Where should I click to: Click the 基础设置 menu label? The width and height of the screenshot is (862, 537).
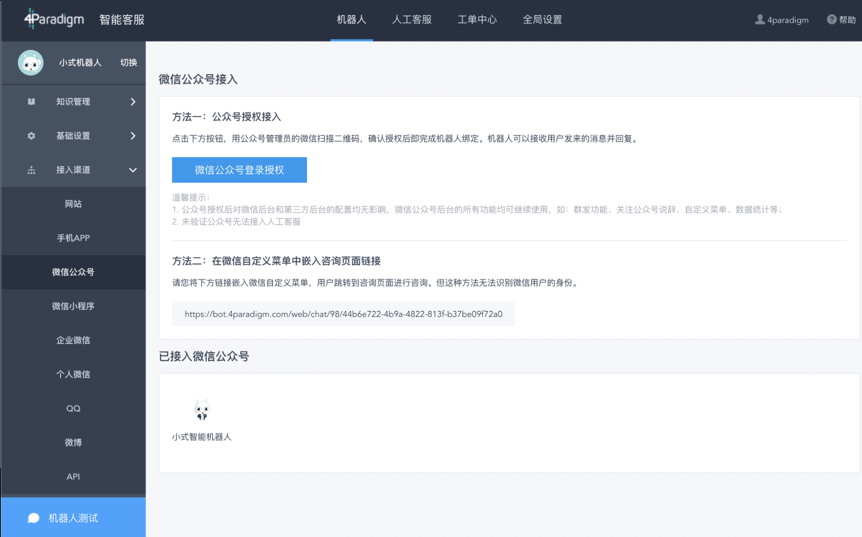[73, 136]
